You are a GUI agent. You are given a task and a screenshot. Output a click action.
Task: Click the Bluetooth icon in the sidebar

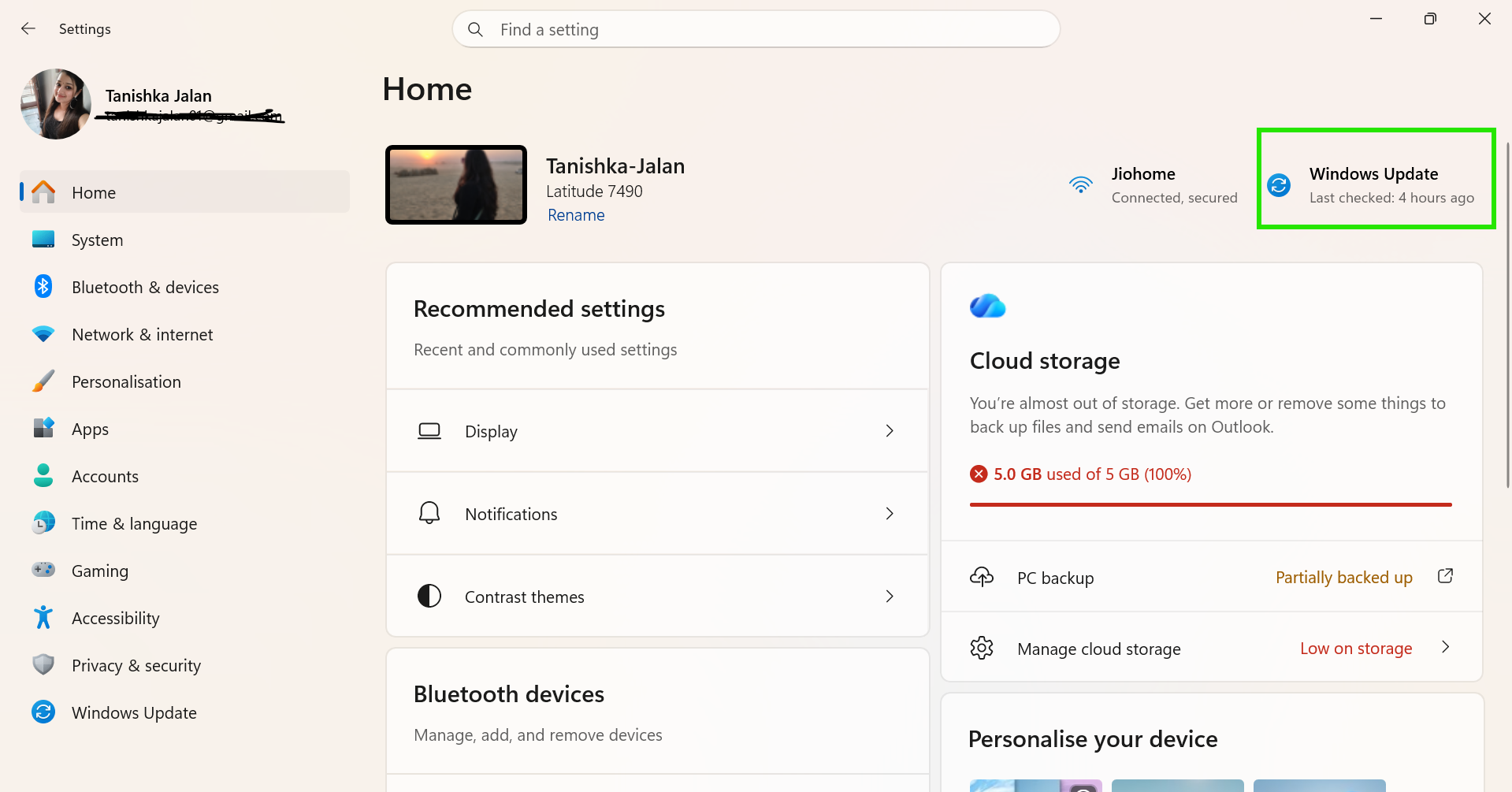(43, 287)
